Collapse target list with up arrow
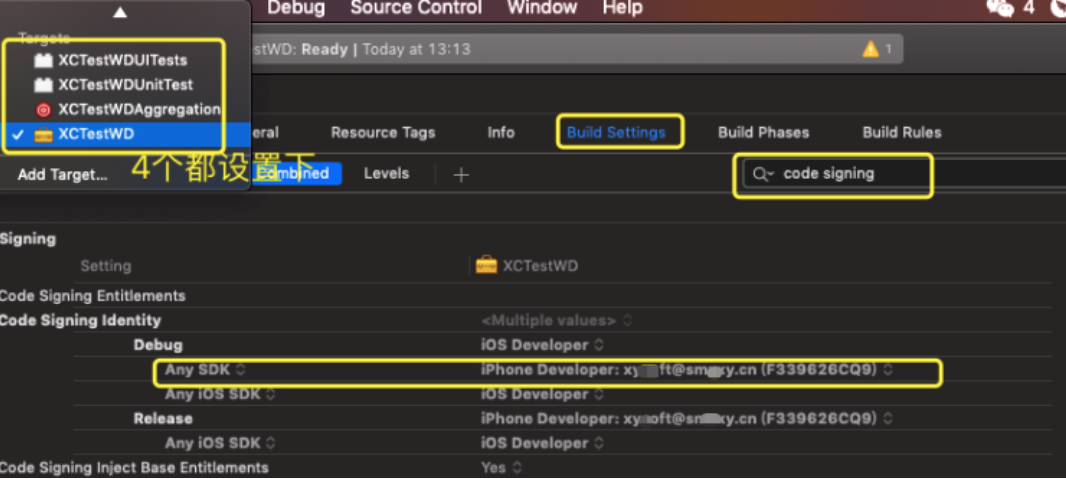Viewport: 1066px width, 479px height. (120, 12)
